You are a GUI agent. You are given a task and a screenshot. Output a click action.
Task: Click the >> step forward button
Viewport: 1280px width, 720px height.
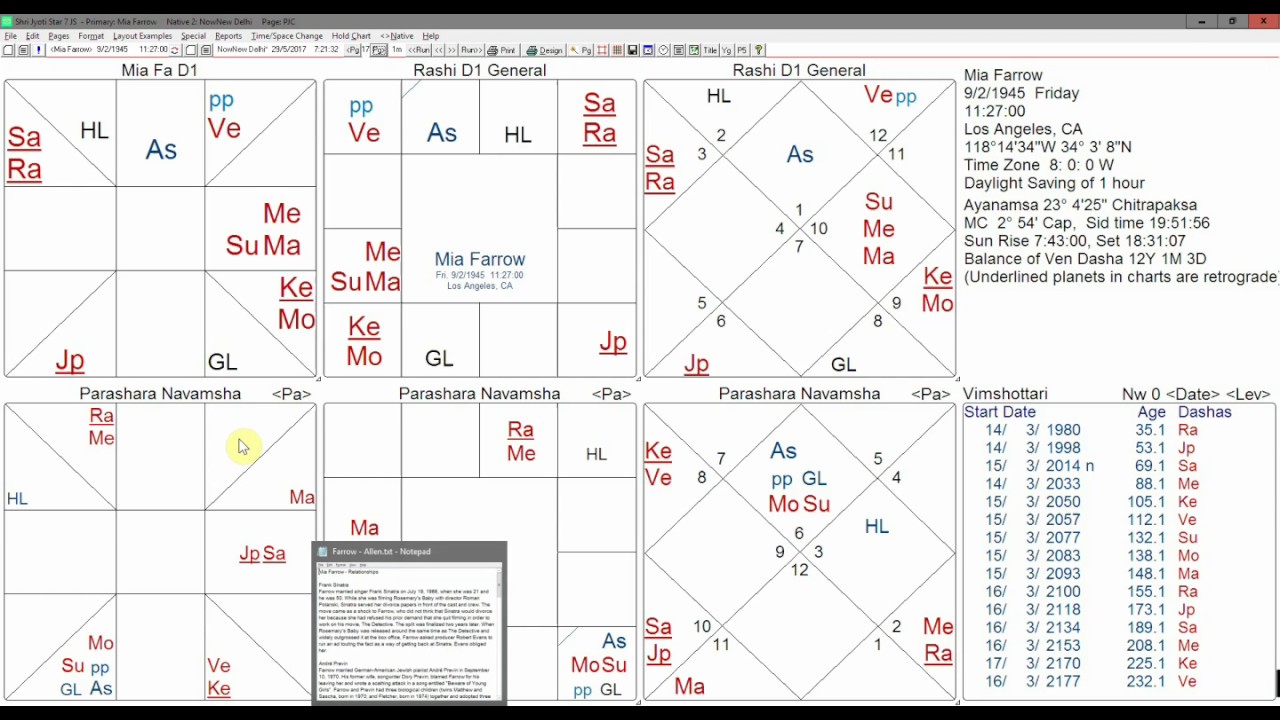(451, 50)
